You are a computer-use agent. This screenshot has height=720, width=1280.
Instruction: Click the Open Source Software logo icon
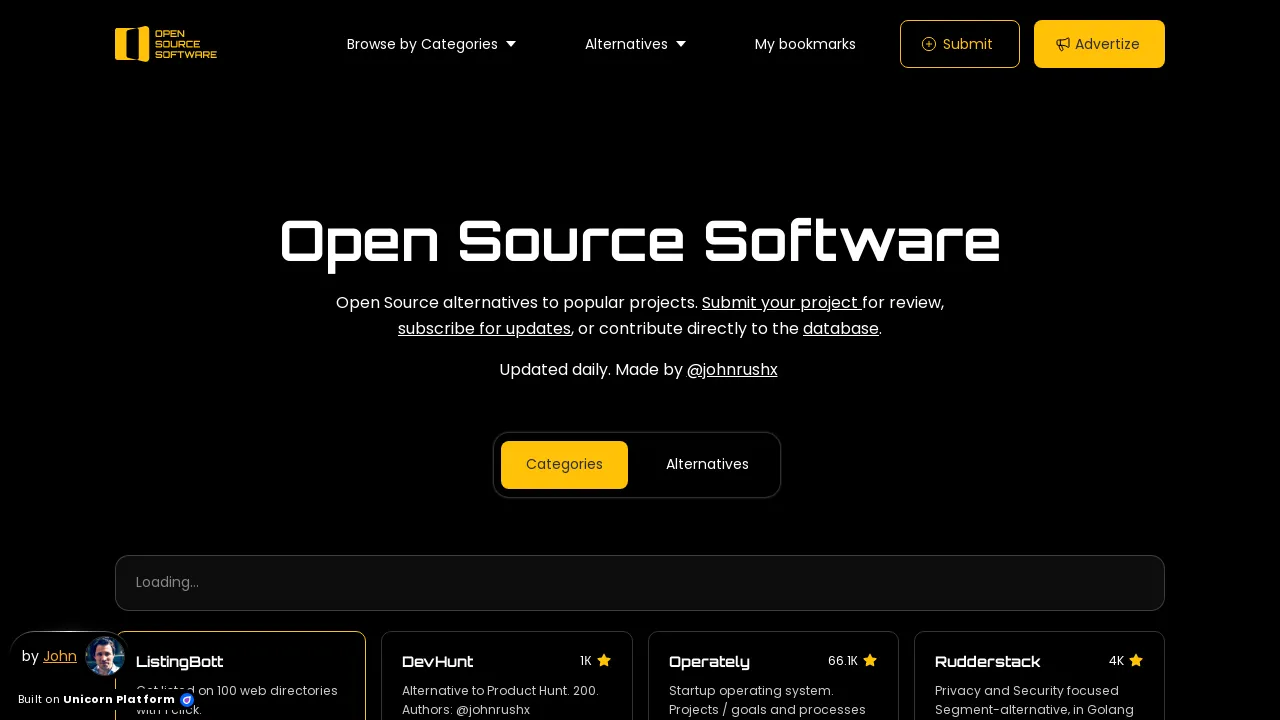131,44
